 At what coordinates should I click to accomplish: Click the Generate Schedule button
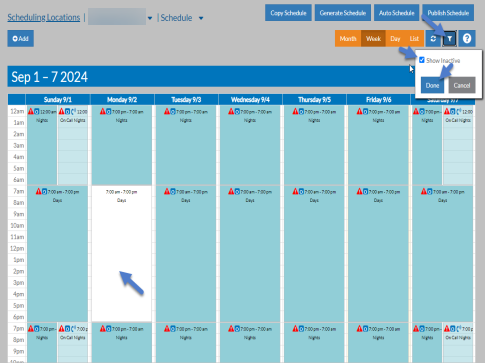point(343,13)
